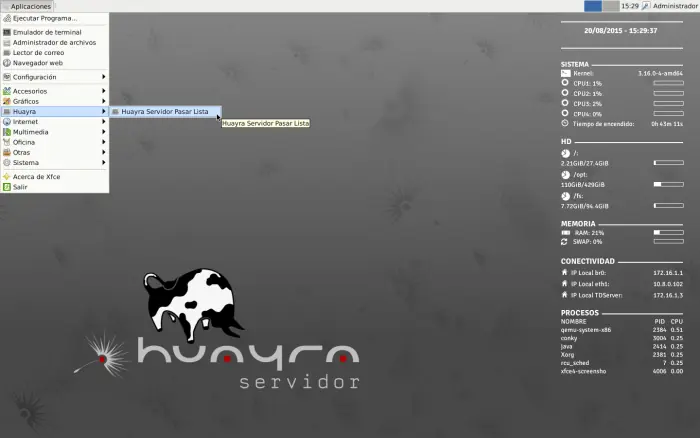Click the Huayra Servidor Pasar Lista icon
Screen dimensions: 700x438
pos(115,112)
